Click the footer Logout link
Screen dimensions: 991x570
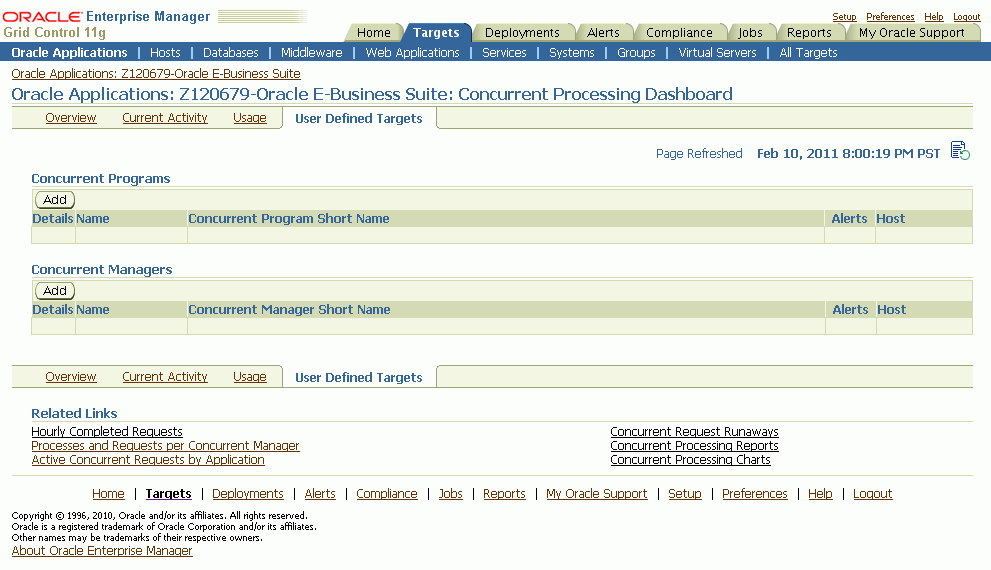pos(872,494)
